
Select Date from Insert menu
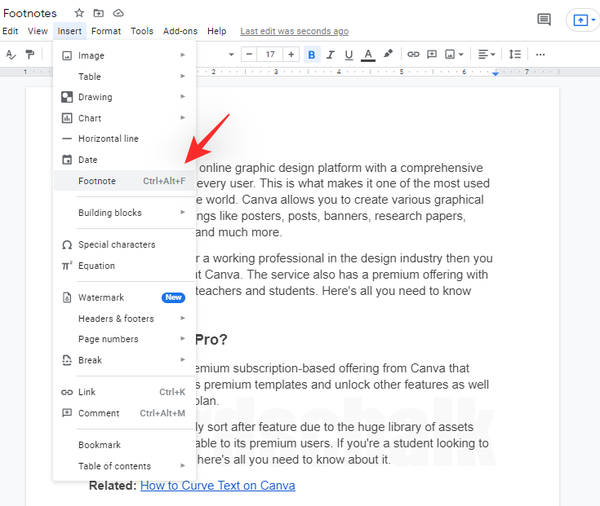[x=124, y=160]
